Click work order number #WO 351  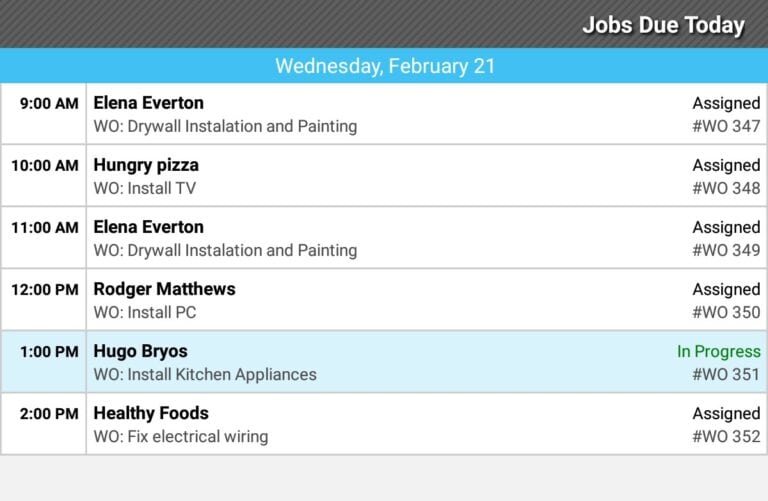[x=726, y=375]
